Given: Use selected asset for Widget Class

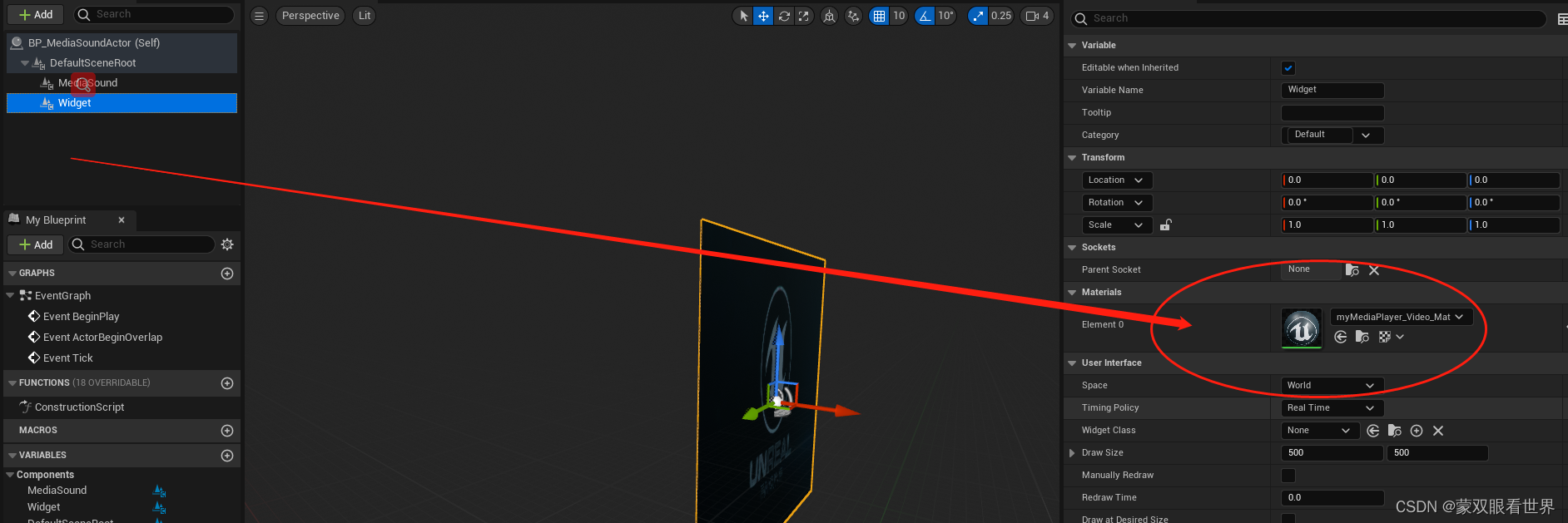Looking at the screenshot, I should click(x=1373, y=431).
